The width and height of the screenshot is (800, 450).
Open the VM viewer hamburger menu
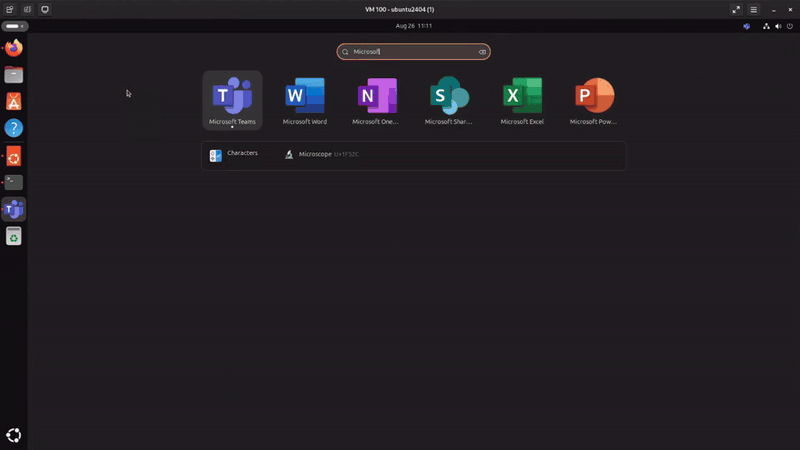coord(754,10)
